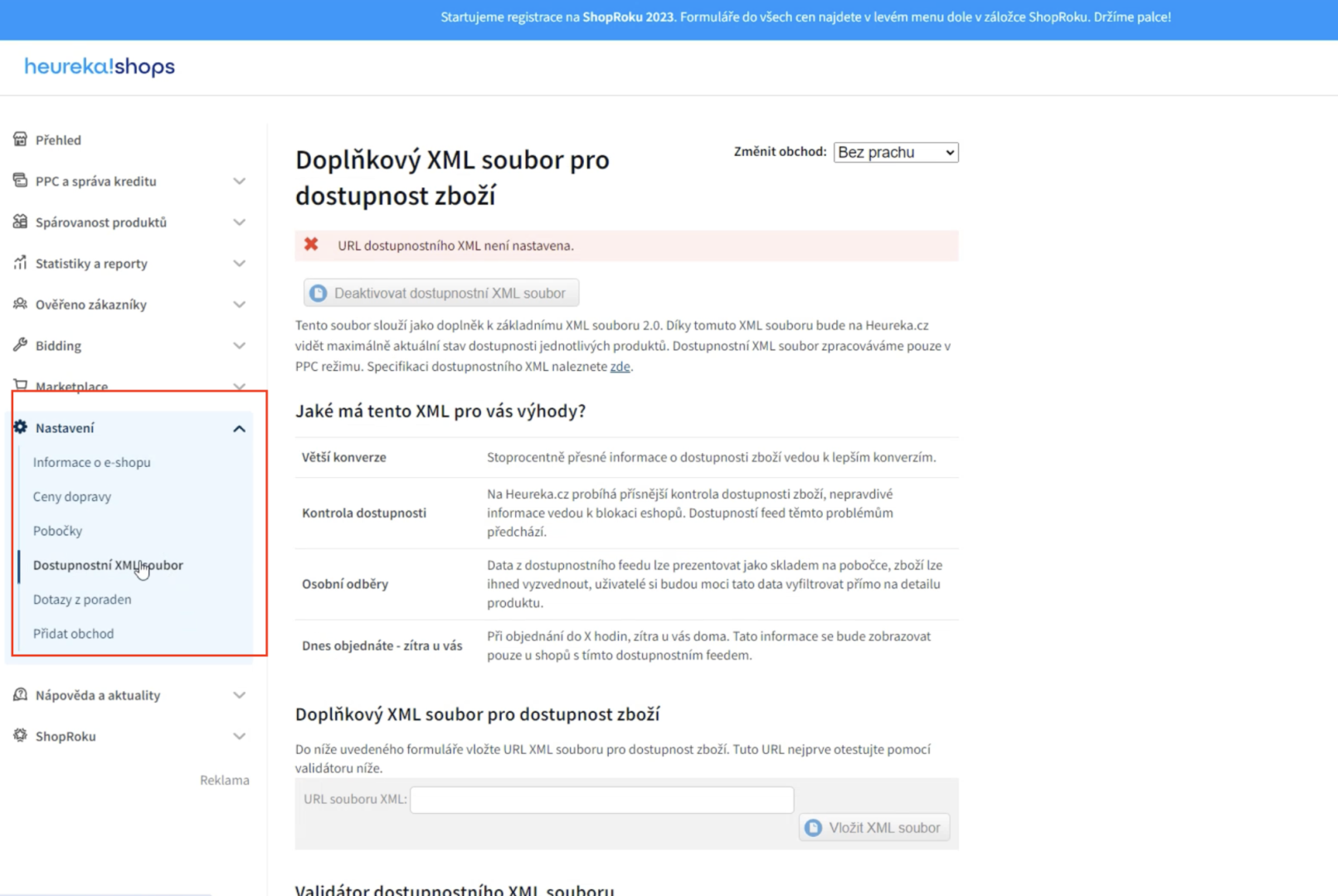Click the ShopRoku badge icon
Image resolution: width=1338 pixels, height=896 pixels.
pos(20,735)
